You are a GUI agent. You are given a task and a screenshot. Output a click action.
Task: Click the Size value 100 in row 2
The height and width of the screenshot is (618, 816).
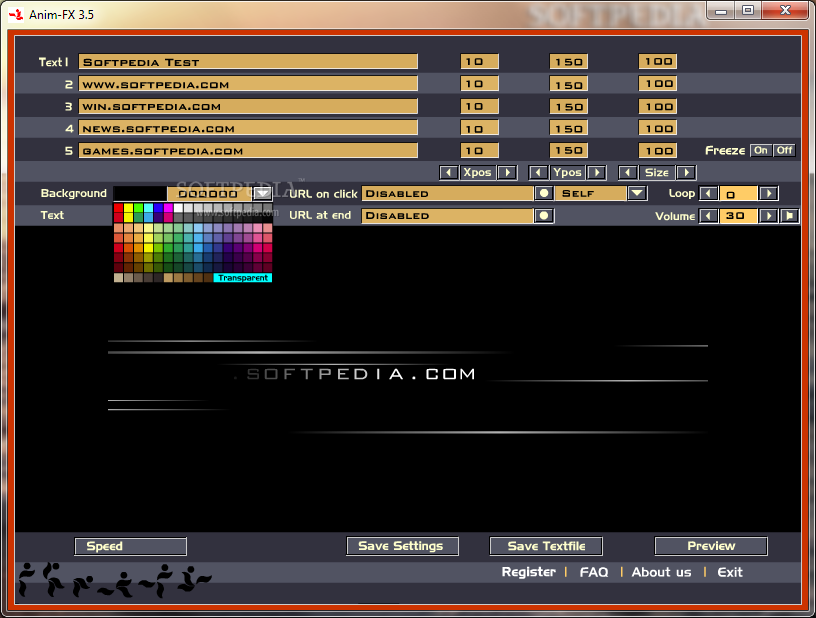658,84
